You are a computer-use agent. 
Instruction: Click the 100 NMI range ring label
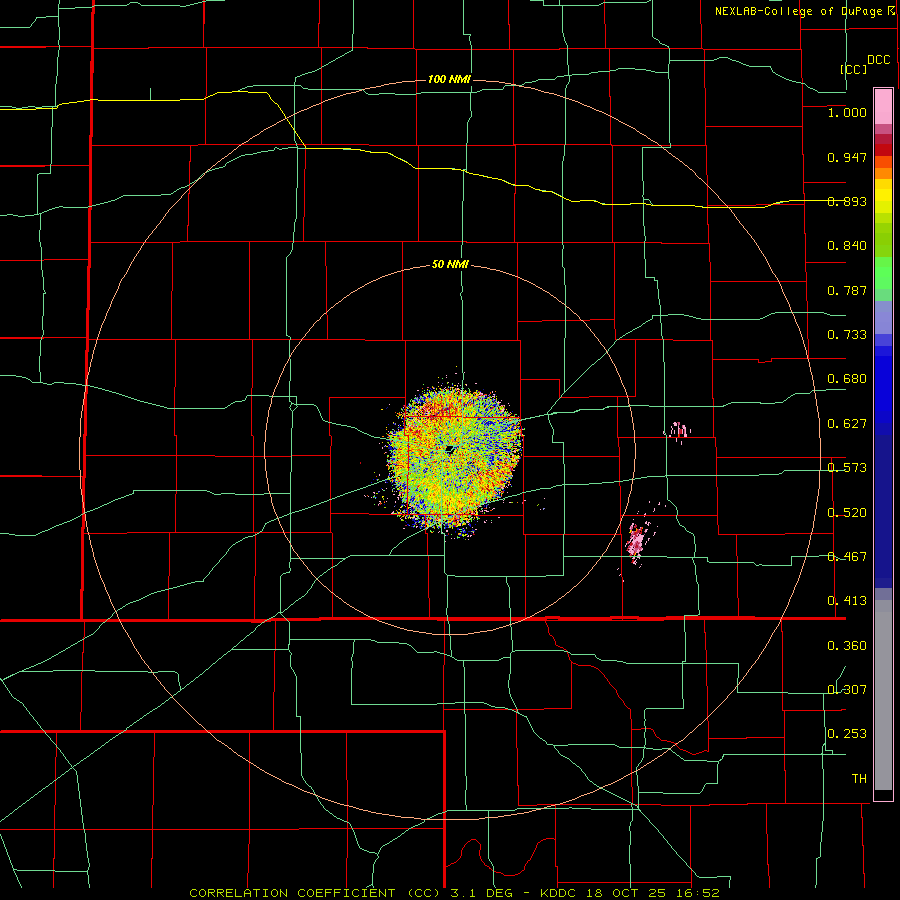449,79
